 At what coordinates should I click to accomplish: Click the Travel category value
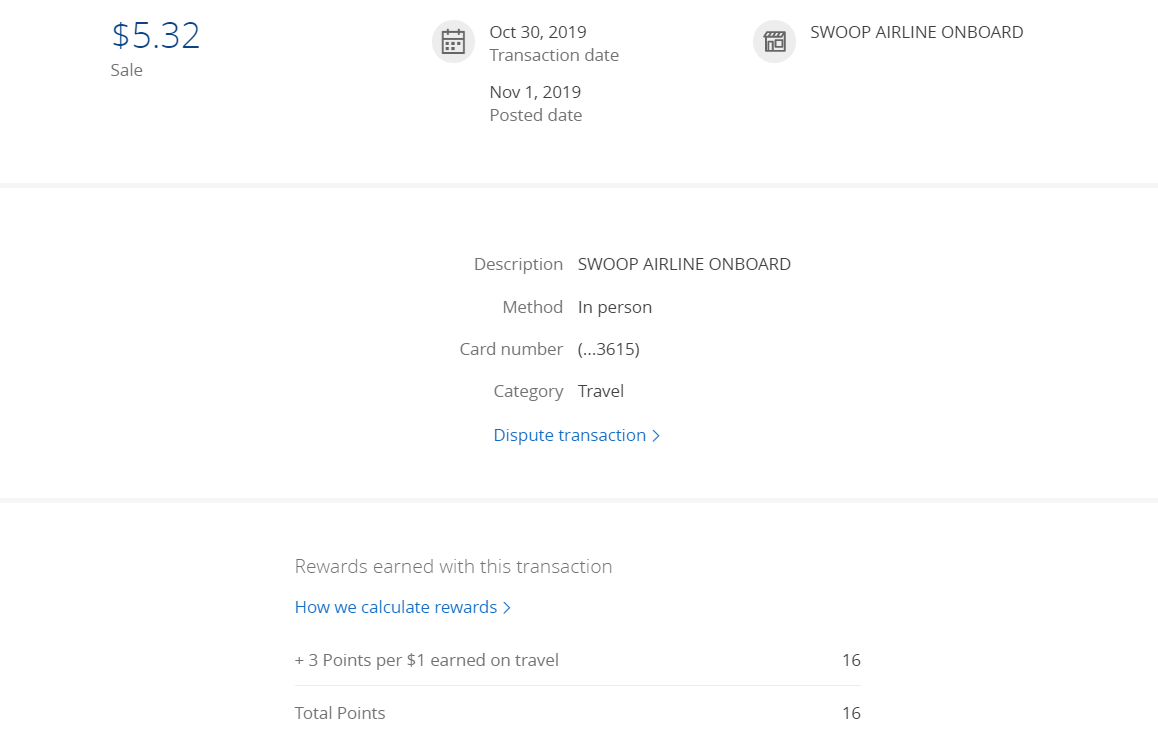[600, 391]
